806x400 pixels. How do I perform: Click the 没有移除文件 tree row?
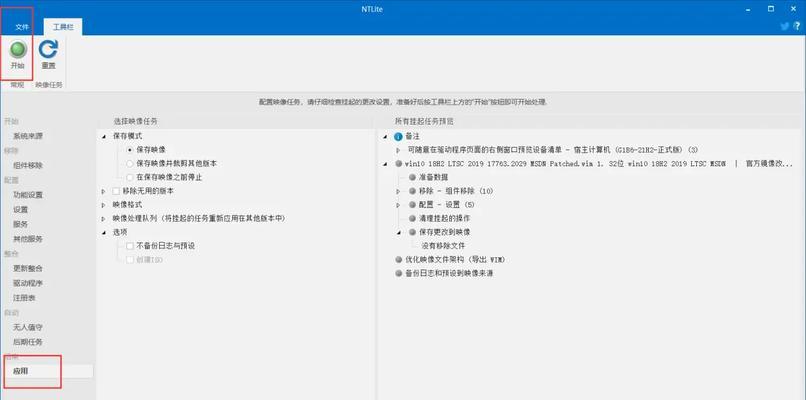pyautogui.click(x=443, y=246)
